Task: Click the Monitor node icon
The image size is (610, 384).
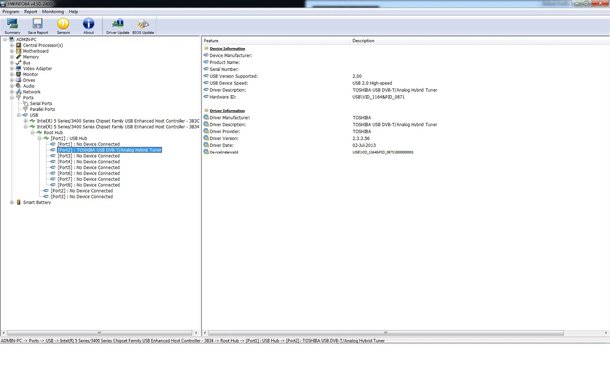Action: click(x=18, y=74)
